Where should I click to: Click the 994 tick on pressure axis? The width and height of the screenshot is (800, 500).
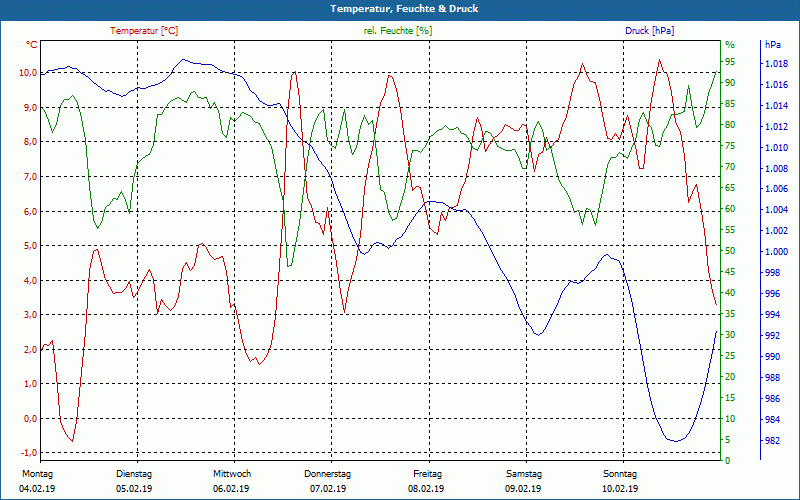[x=772, y=314]
